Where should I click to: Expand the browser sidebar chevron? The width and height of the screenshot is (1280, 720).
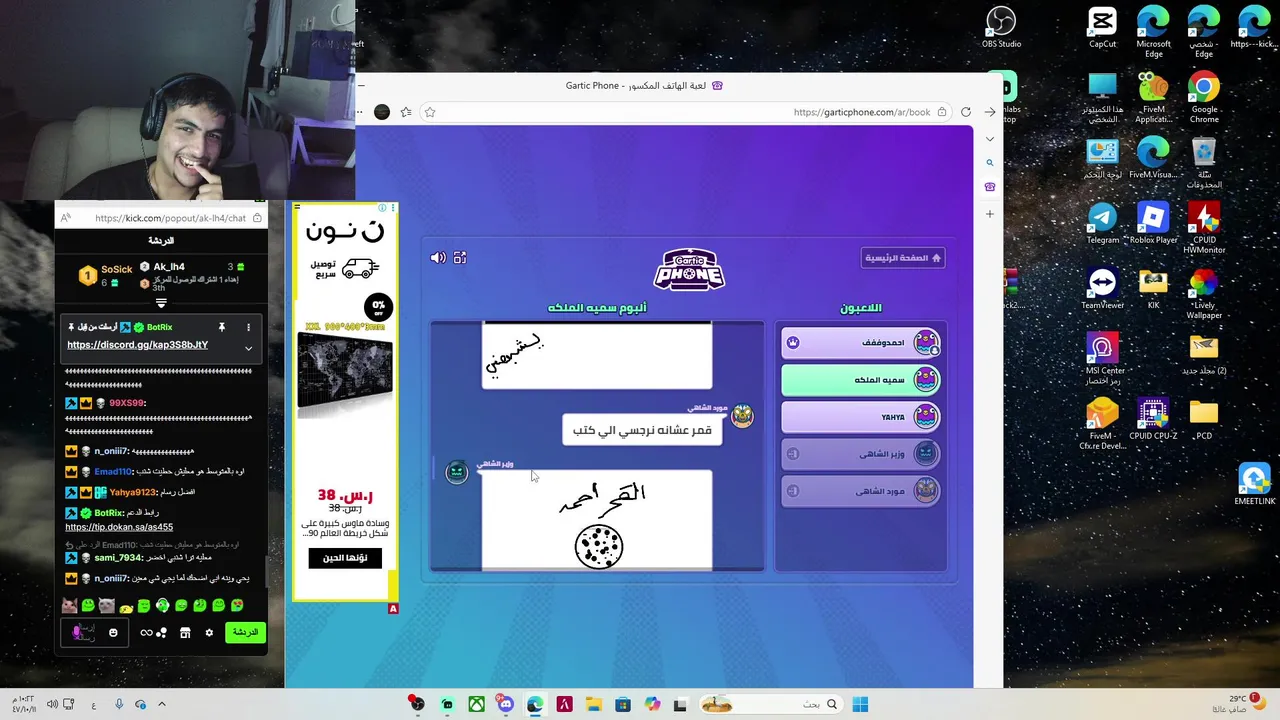click(990, 139)
